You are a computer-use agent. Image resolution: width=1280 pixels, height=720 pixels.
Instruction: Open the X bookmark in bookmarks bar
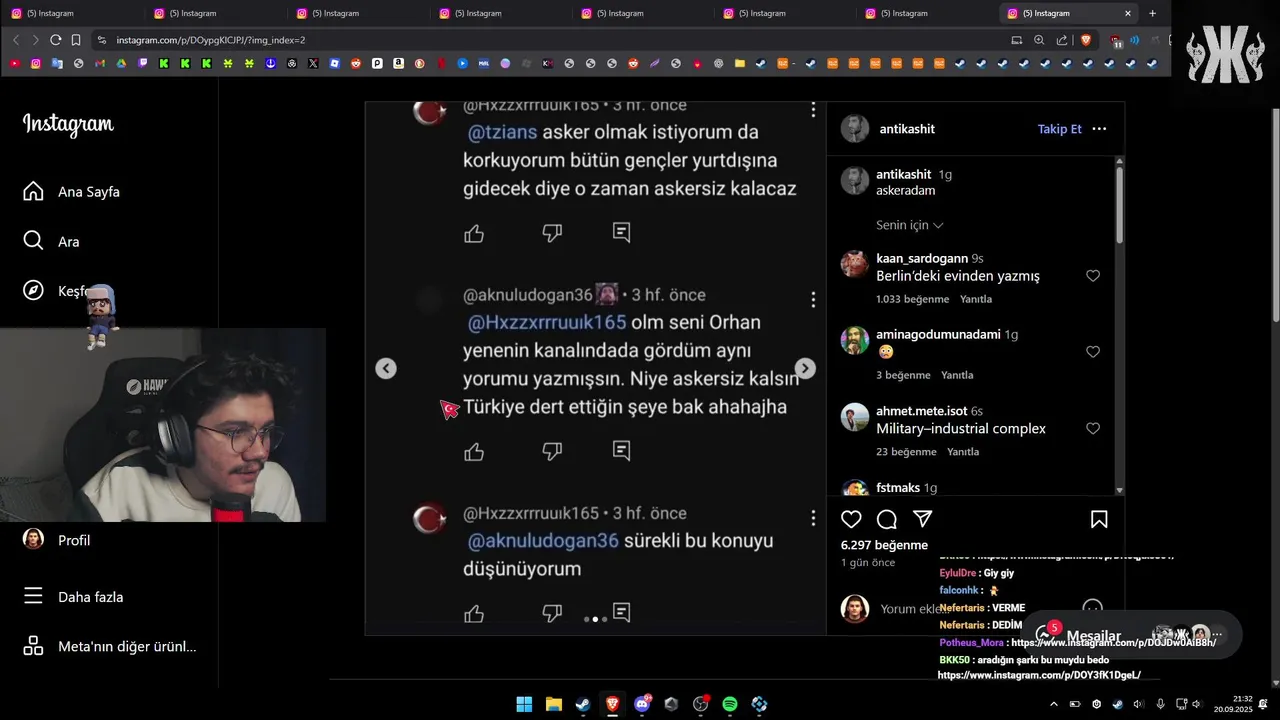(313, 63)
